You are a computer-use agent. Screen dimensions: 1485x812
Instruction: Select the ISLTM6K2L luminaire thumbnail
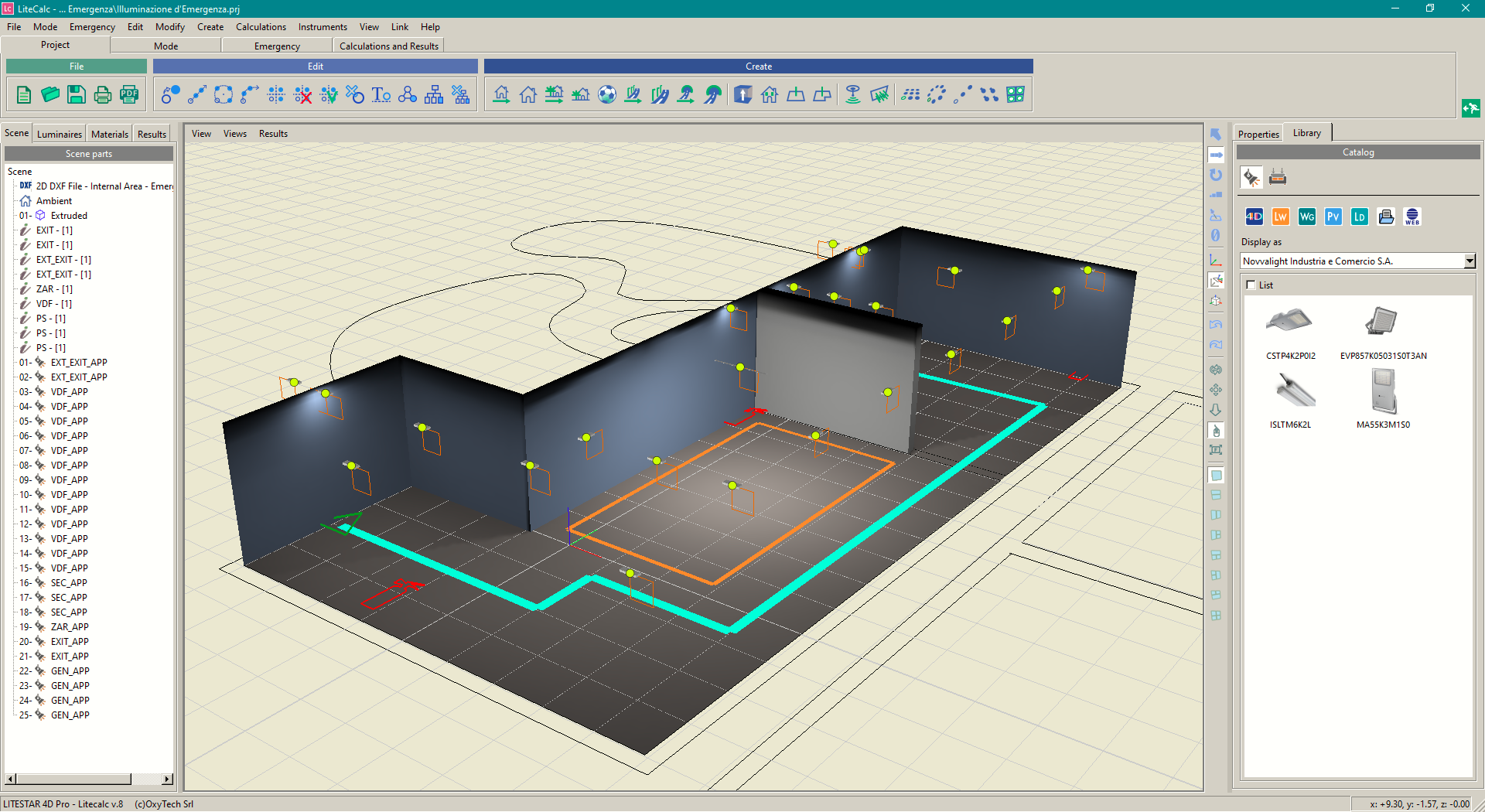click(x=1290, y=401)
